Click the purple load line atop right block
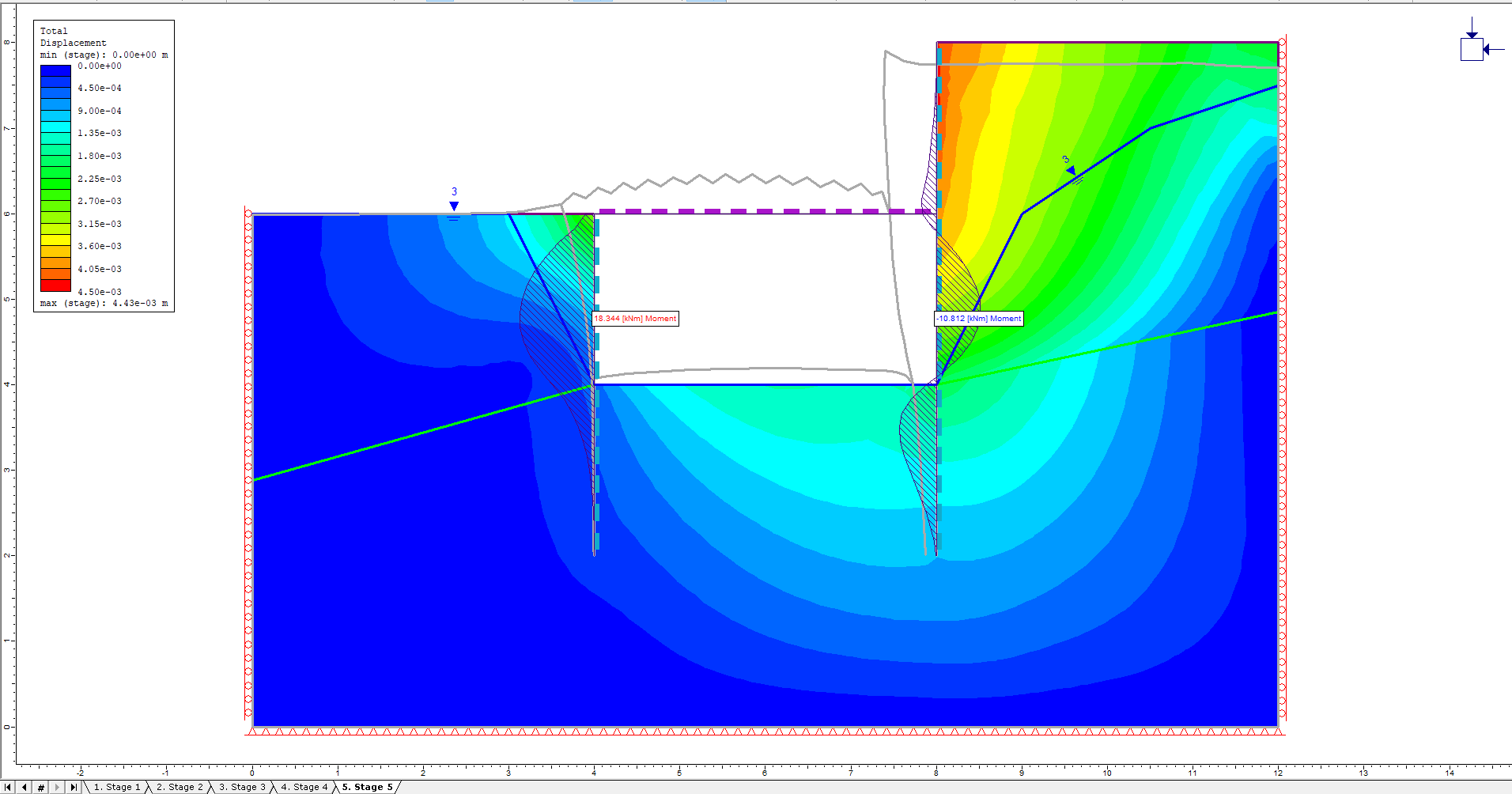1512x794 pixels. tap(1107, 43)
